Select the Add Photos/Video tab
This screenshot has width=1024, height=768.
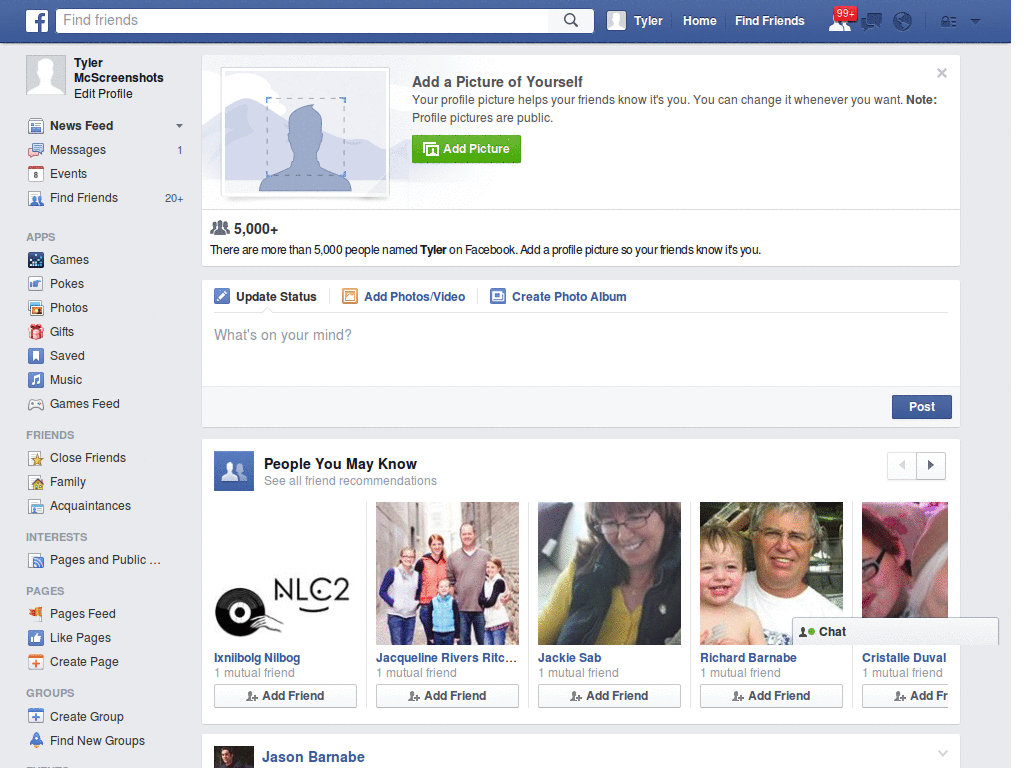[404, 296]
